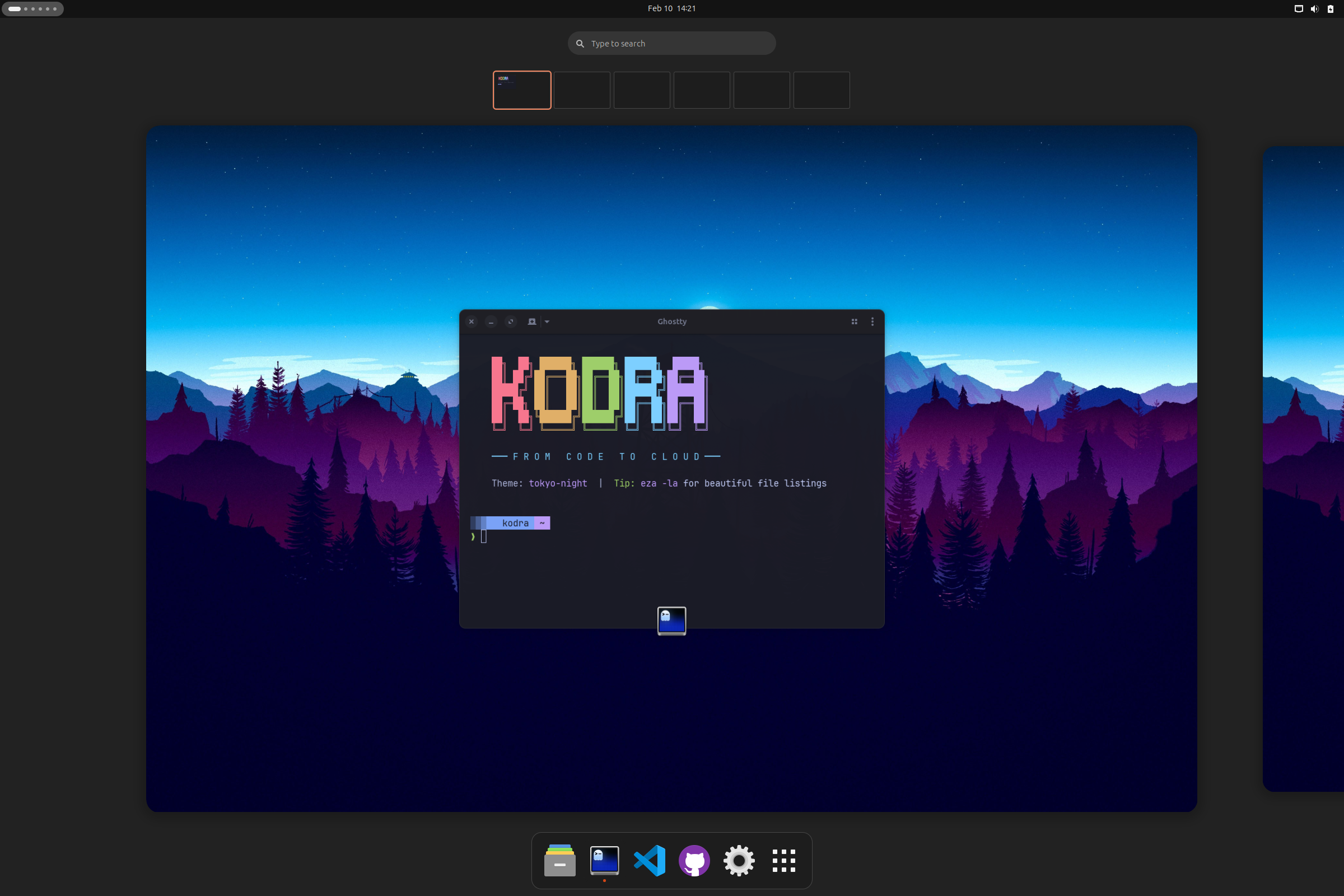Screen dimensions: 1344x896
Task: Open the Ghostty hamburger menu
Action: pos(872,321)
